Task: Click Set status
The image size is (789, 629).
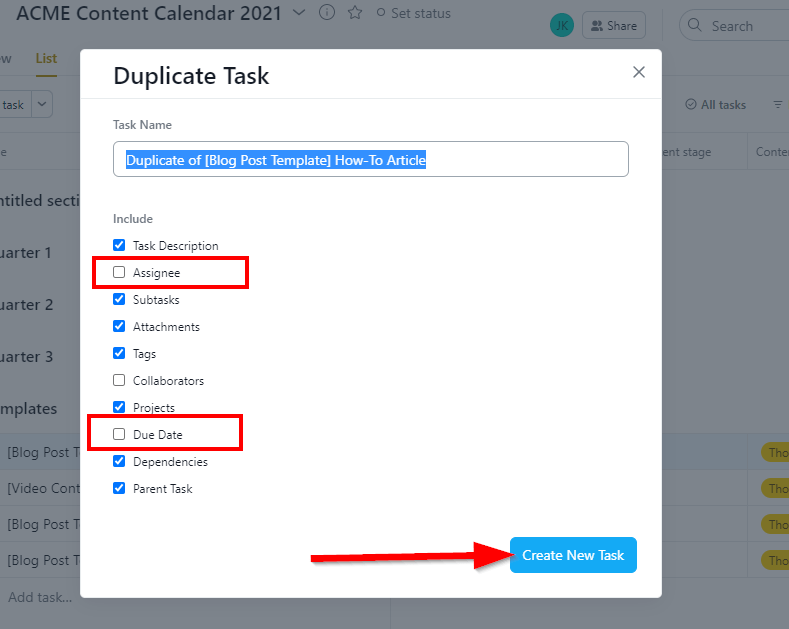Action: [x=414, y=14]
